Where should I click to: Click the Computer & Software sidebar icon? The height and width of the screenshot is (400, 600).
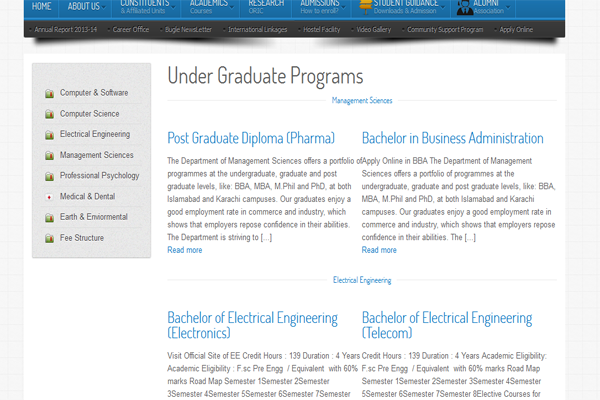(49, 93)
